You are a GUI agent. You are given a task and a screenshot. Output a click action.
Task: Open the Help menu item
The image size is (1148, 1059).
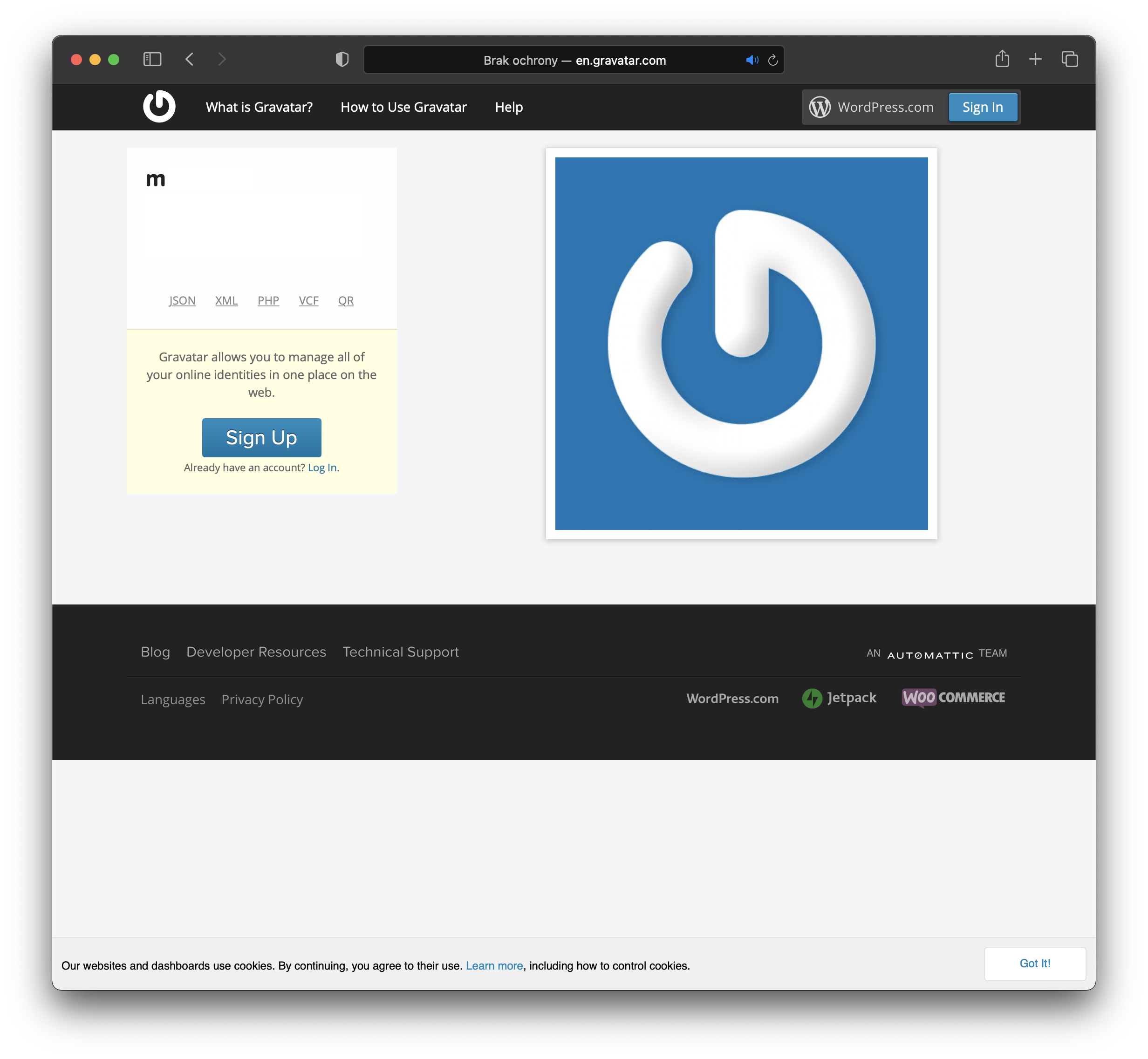(x=509, y=107)
